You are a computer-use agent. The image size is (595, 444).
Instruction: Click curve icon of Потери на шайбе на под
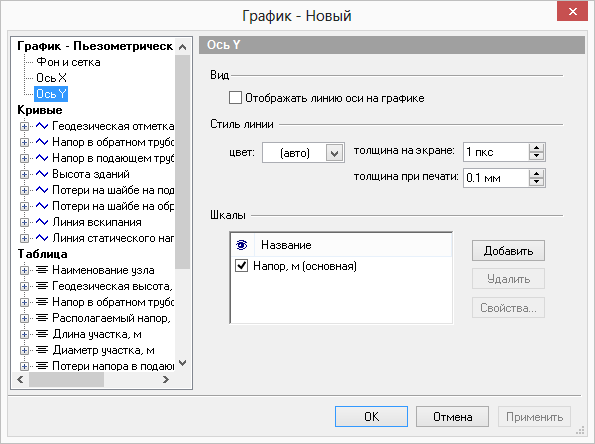click(x=42, y=190)
